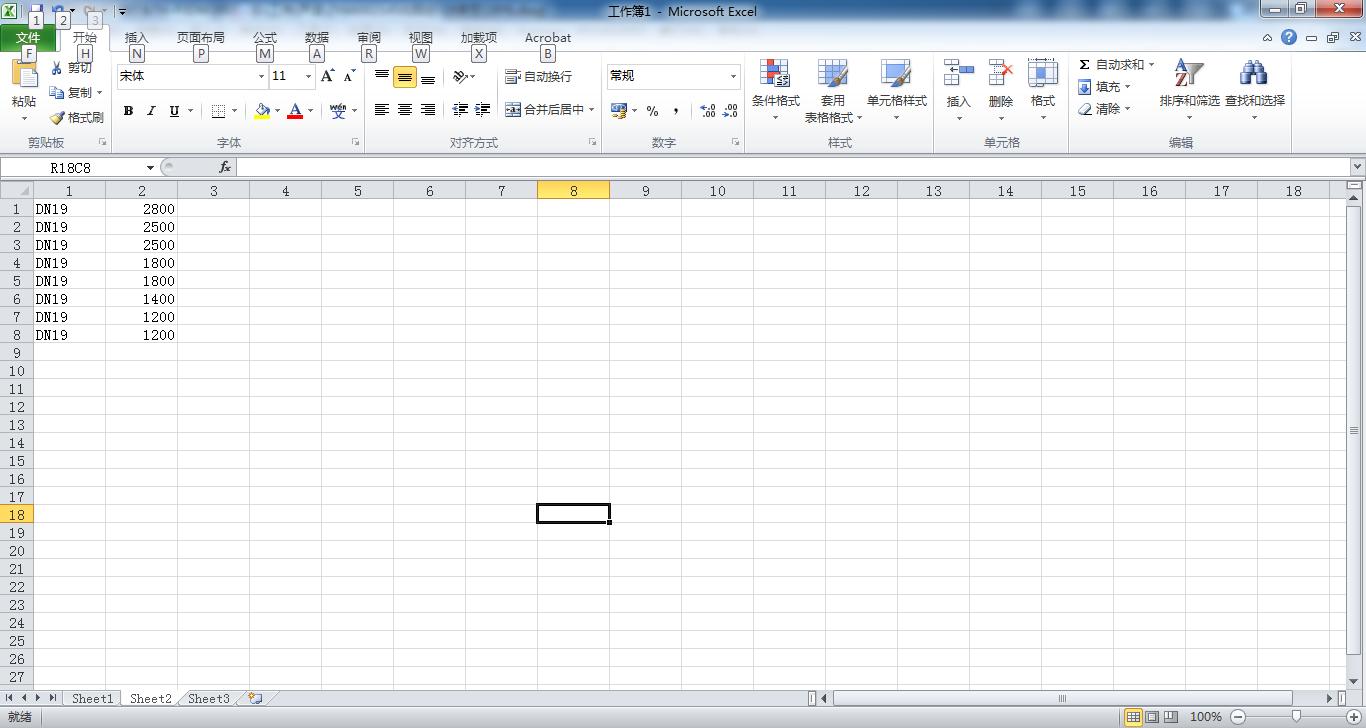Image resolution: width=1366 pixels, height=728 pixels.
Task: Switch to the Sheet1 worksheet tab
Action: click(92, 699)
